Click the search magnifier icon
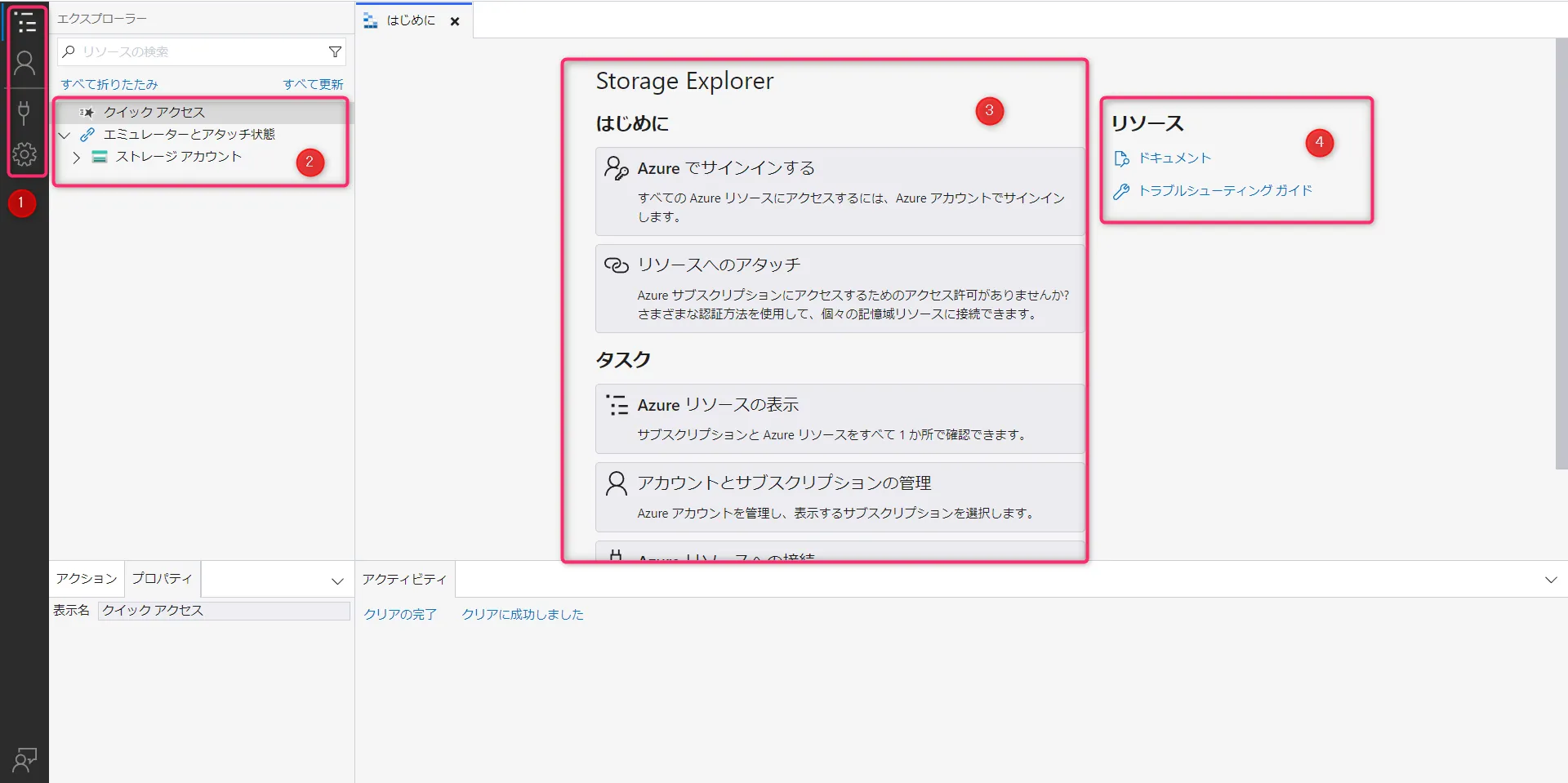 pyautogui.click(x=69, y=51)
